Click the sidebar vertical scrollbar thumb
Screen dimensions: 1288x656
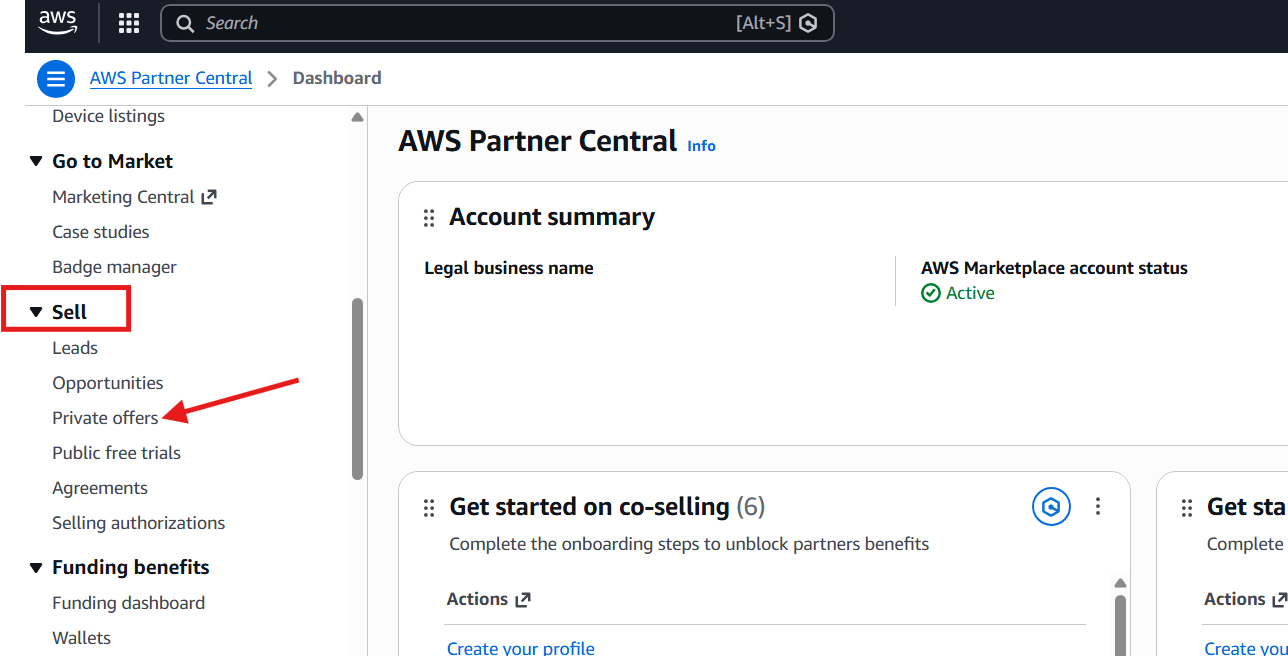pyautogui.click(x=357, y=390)
